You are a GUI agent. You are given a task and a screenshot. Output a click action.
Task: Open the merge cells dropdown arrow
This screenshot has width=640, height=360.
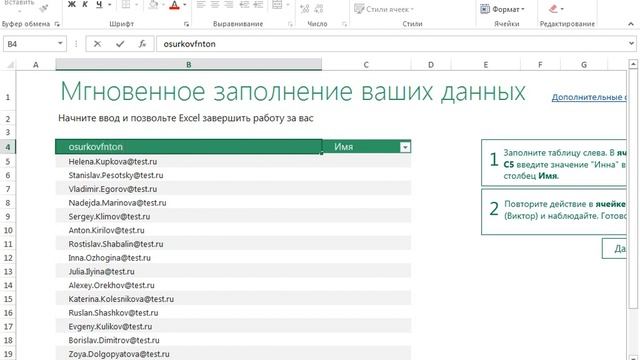[x=288, y=5]
